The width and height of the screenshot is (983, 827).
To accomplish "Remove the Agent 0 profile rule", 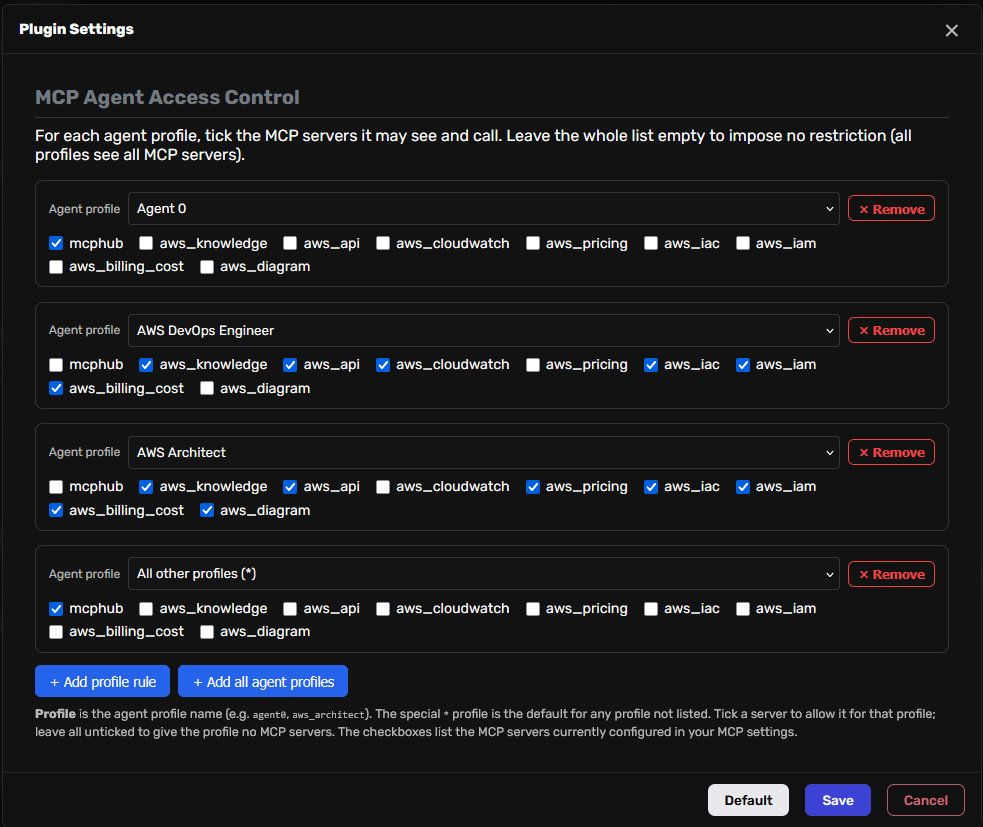I will (891, 209).
